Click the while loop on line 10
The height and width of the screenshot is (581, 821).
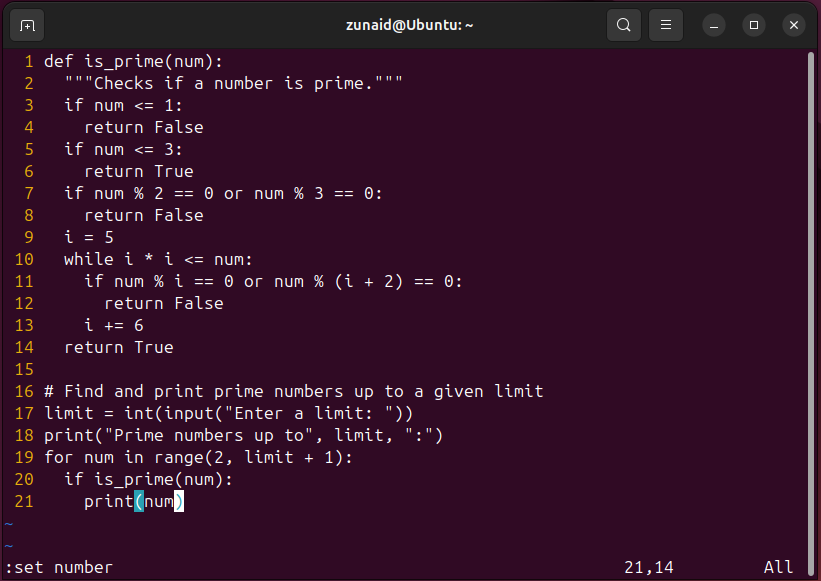[x=150, y=259]
